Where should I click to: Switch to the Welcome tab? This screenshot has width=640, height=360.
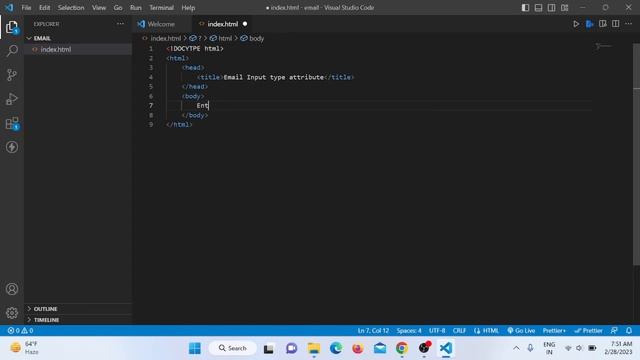click(x=161, y=24)
